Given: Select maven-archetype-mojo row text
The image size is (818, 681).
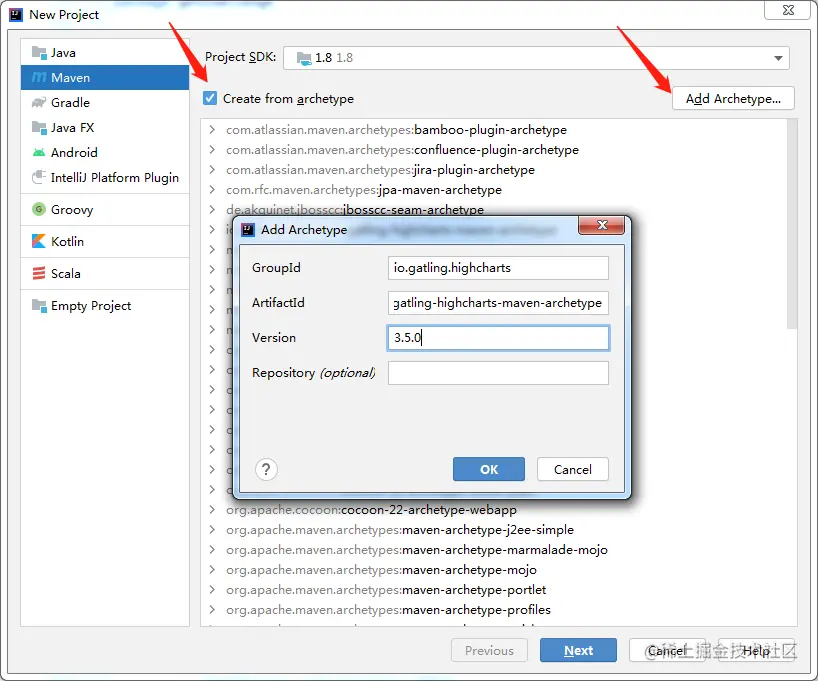Looking at the screenshot, I should (381, 569).
